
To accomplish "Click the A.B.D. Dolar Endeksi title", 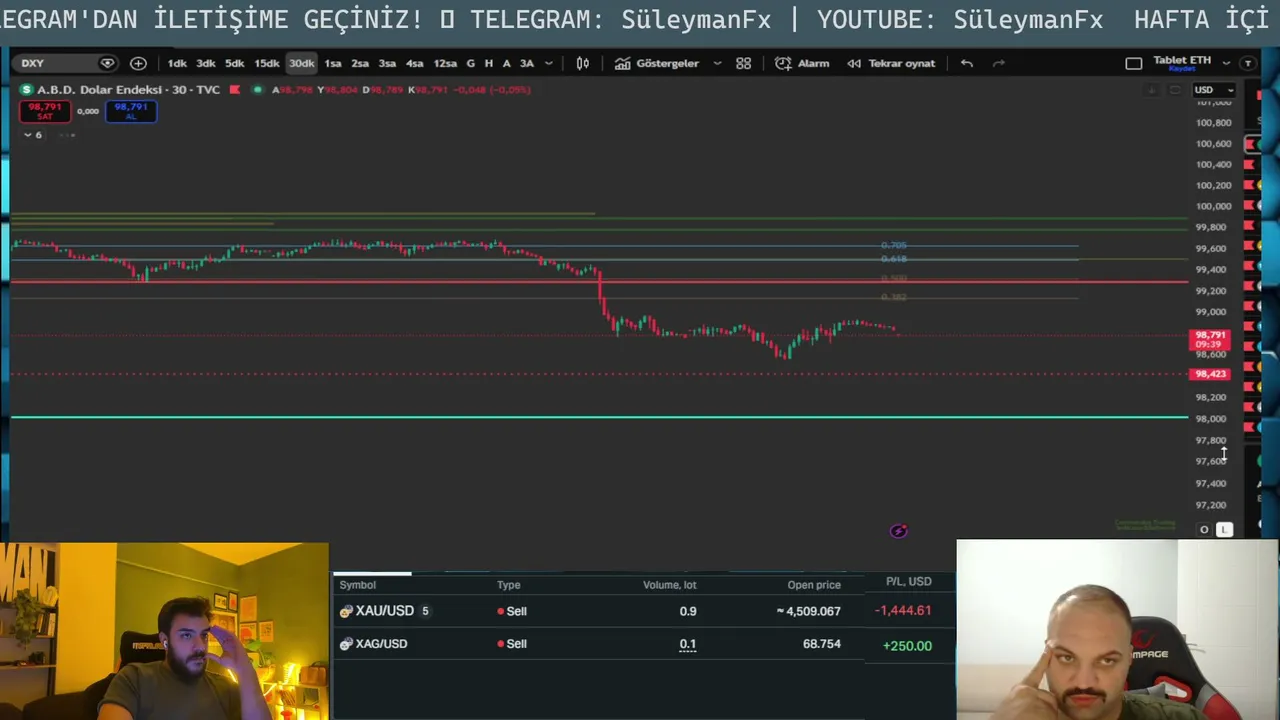I will 99,90.
